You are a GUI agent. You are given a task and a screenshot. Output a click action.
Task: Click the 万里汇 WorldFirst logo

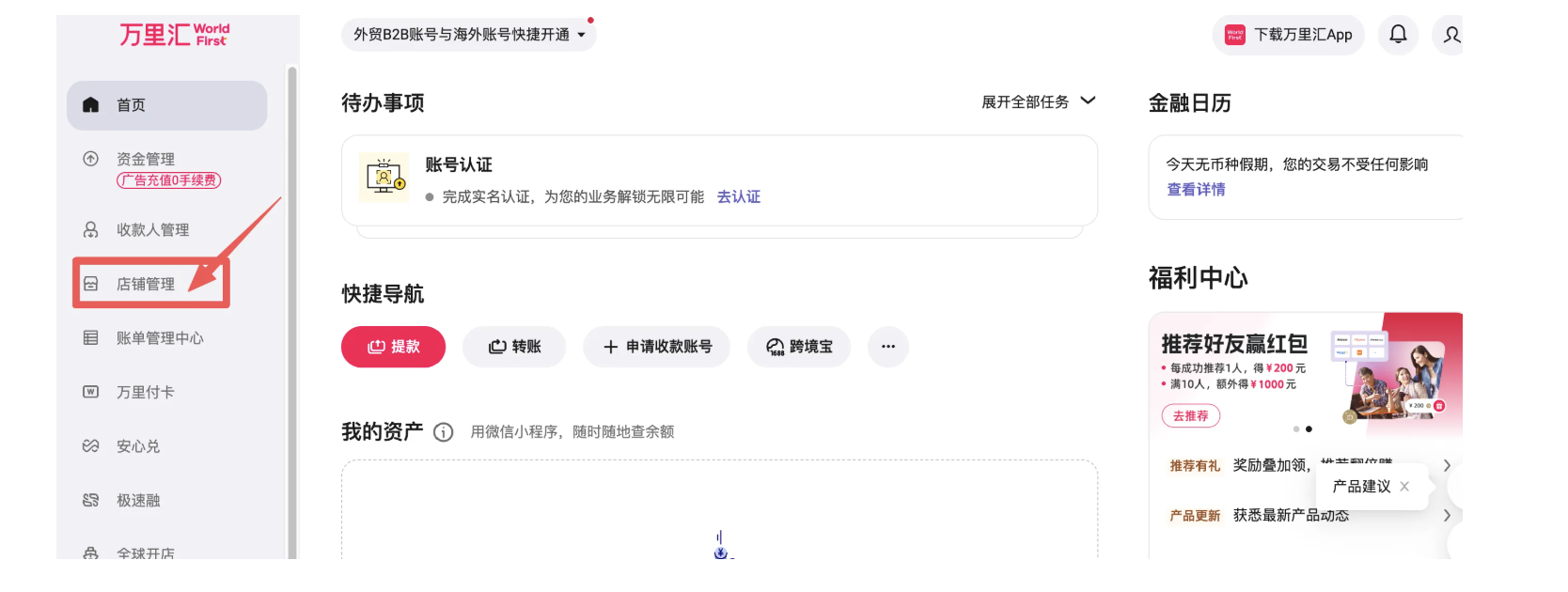[x=174, y=35]
